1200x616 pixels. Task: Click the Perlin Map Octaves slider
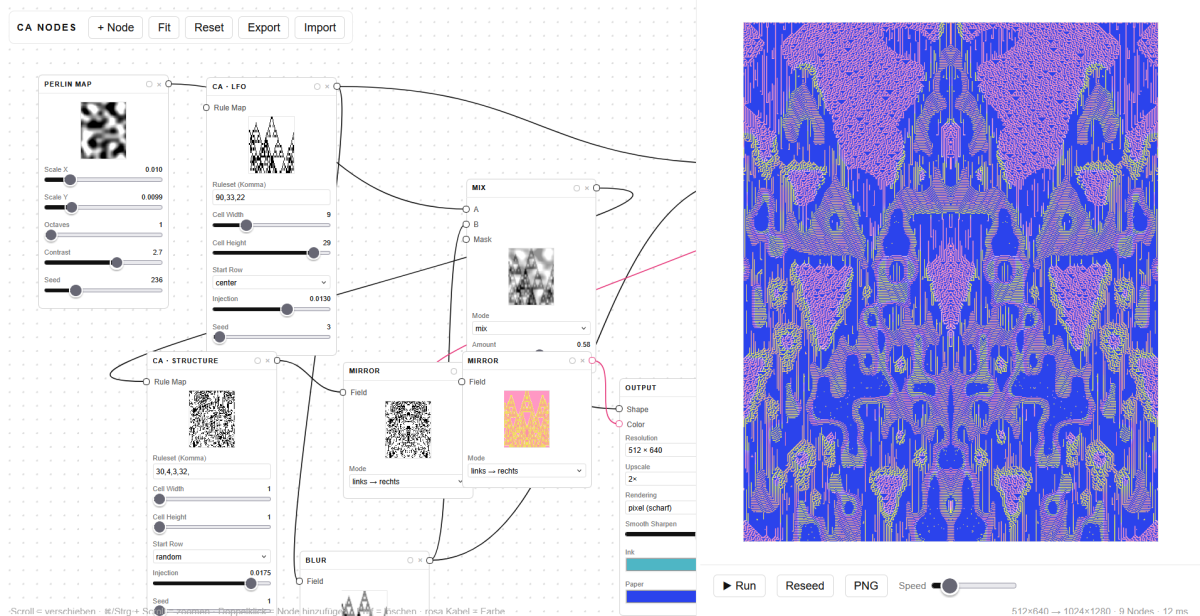pyautogui.click(x=104, y=235)
